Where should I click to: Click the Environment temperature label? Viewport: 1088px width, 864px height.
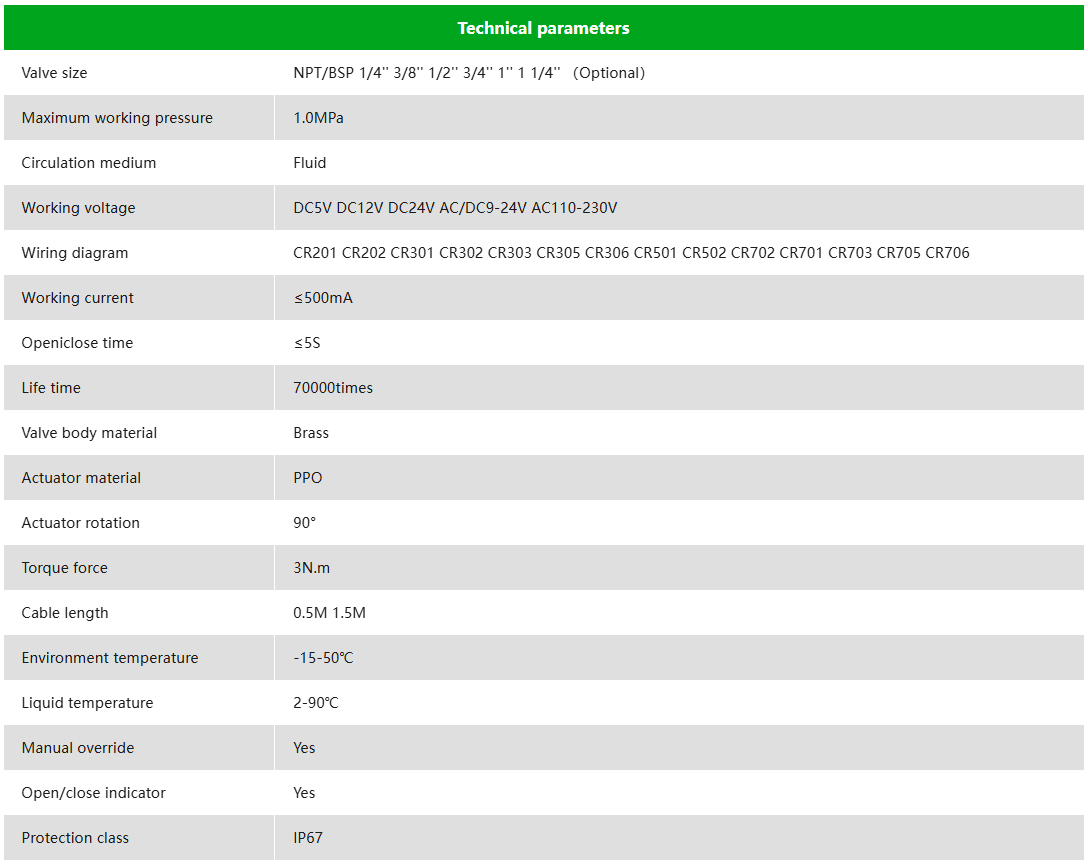(x=110, y=658)
